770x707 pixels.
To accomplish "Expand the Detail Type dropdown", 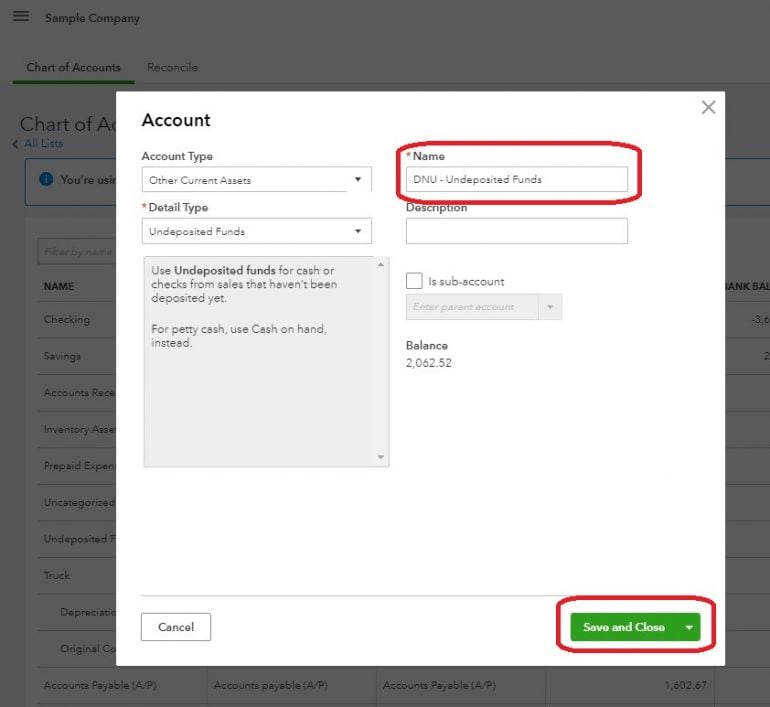I will point(256,231).
